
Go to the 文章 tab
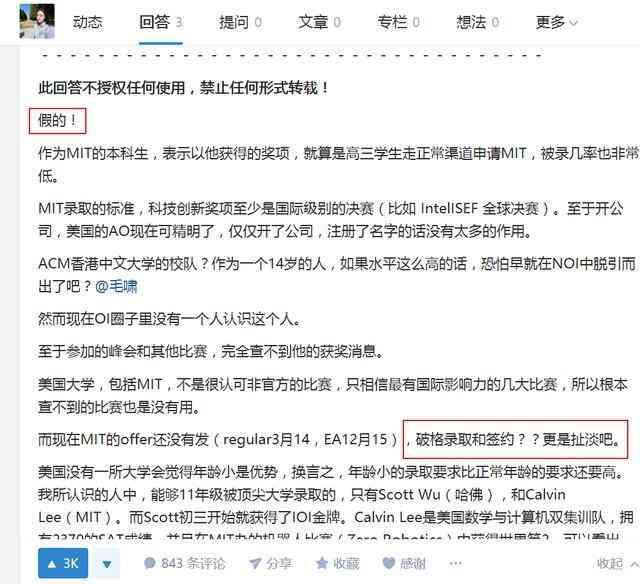[319, 22]
